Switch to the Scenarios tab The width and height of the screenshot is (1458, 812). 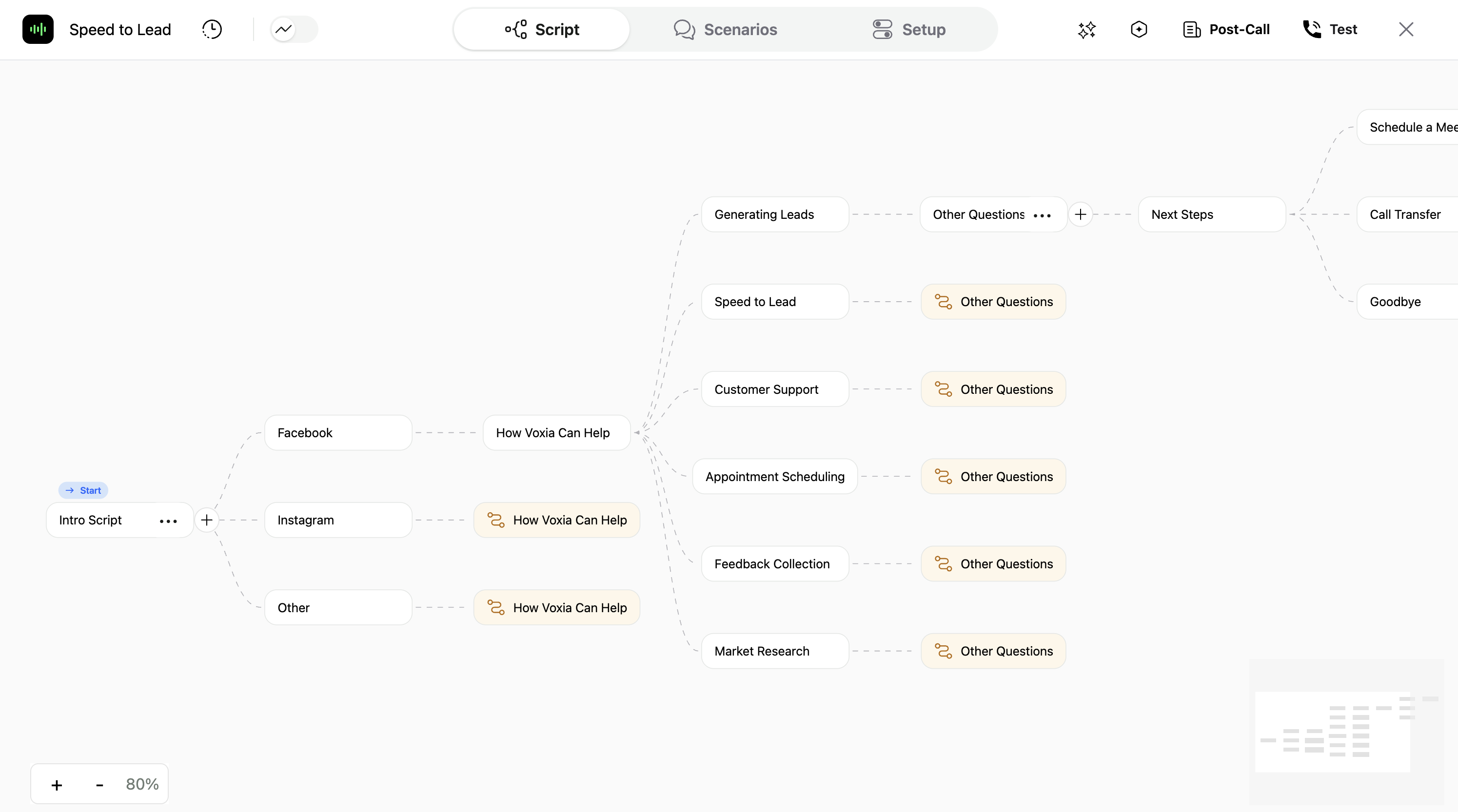click(x=726, y=29)
